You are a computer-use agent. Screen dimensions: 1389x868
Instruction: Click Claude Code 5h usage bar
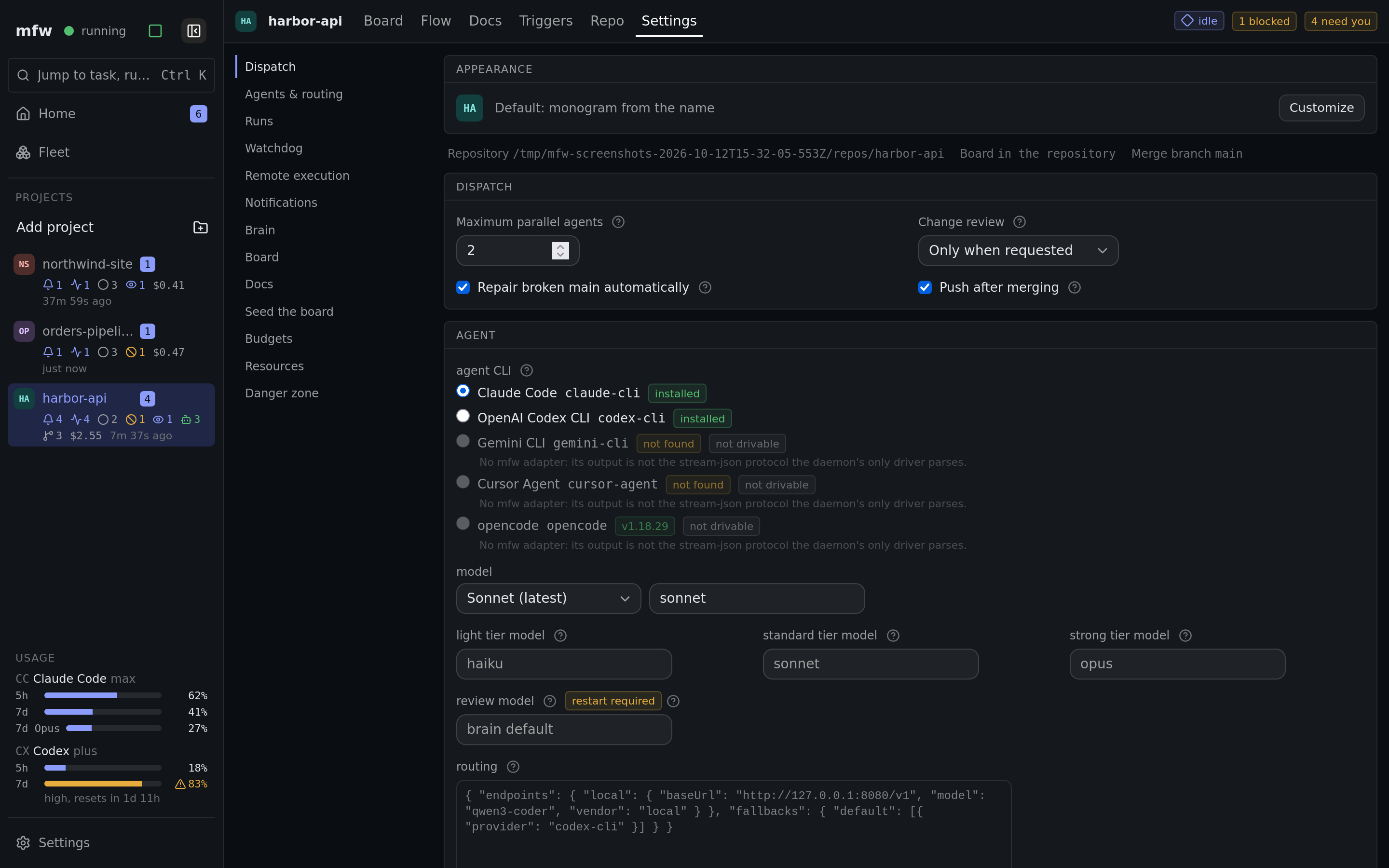click(103, 695)
